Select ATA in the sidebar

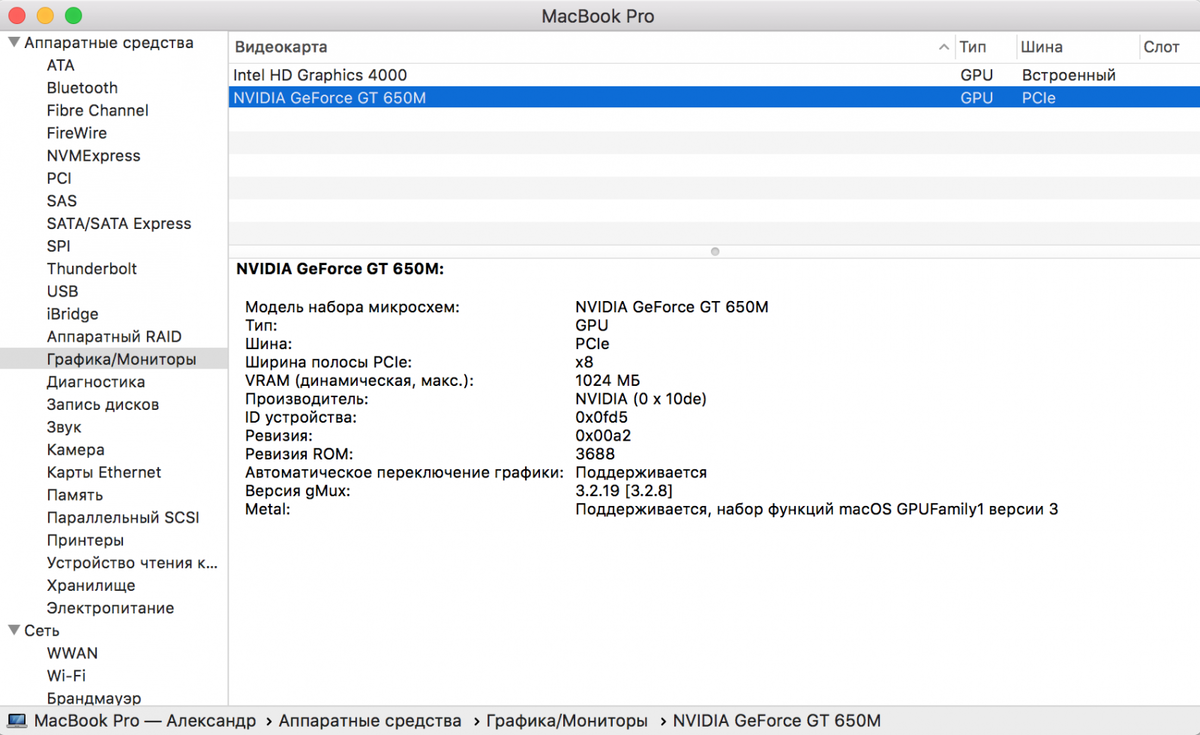(x=61, y=65)
